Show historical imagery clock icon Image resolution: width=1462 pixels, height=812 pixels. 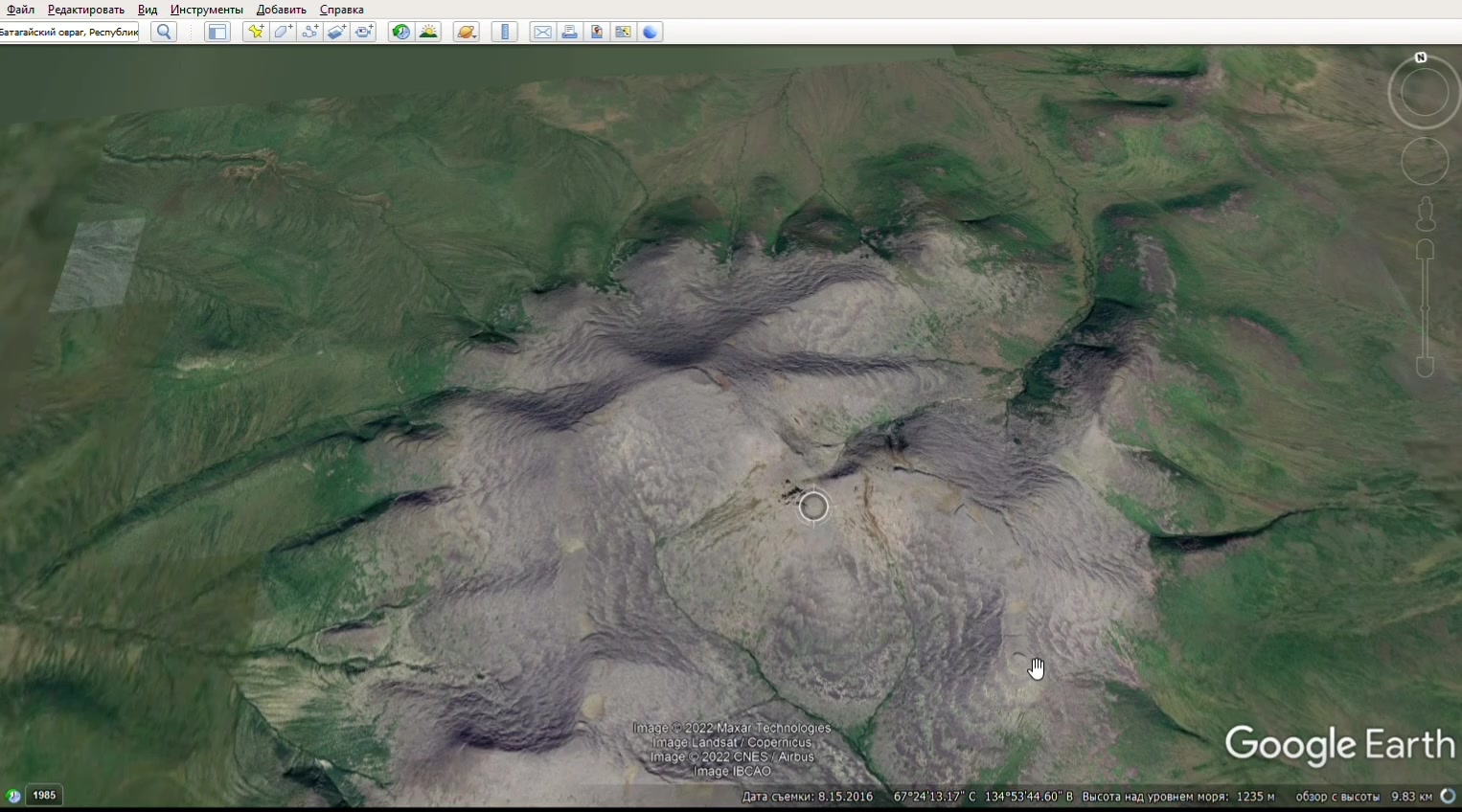[400, 32]
